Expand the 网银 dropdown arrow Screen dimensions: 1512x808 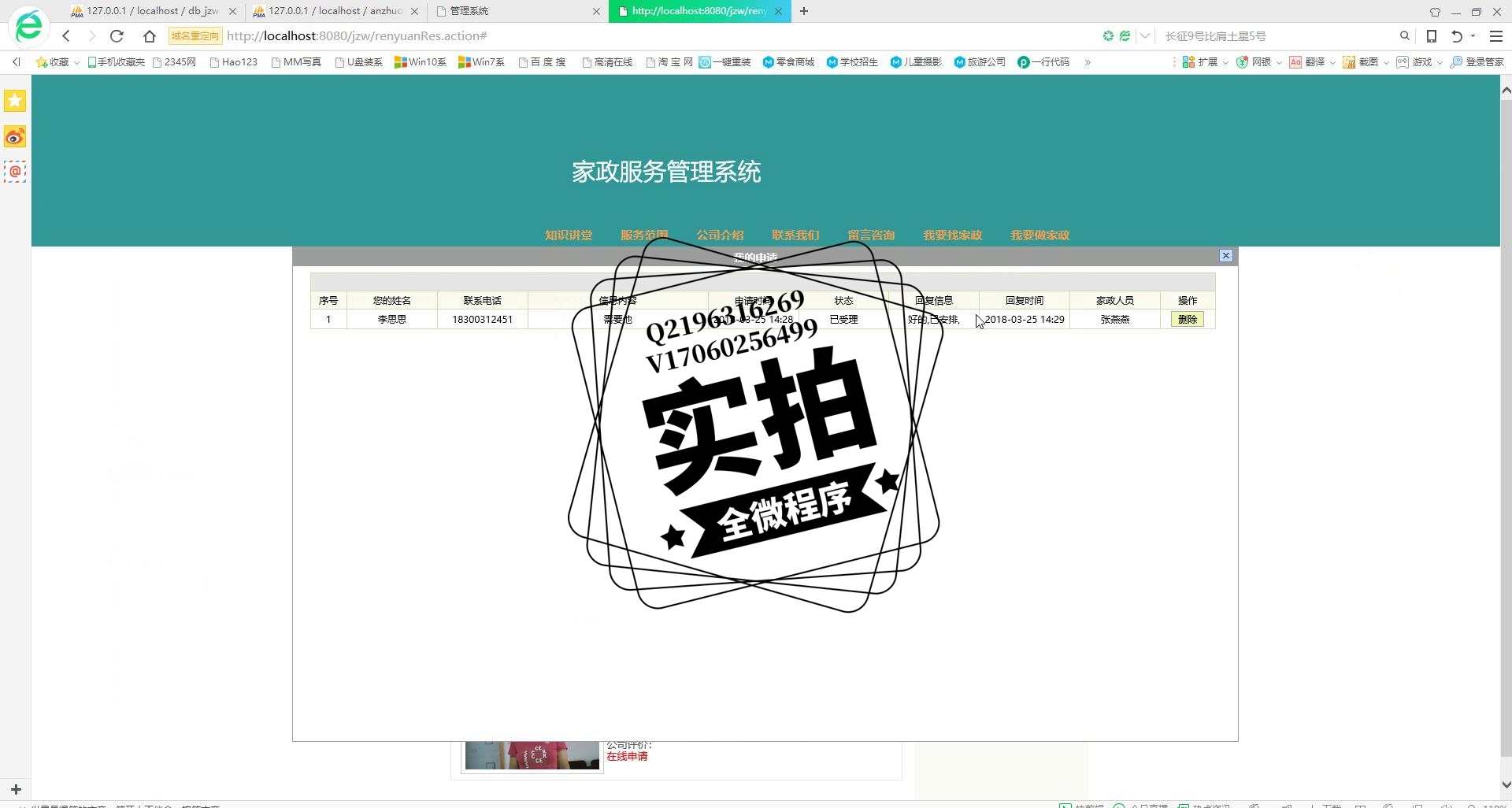tap(1279, 62)
